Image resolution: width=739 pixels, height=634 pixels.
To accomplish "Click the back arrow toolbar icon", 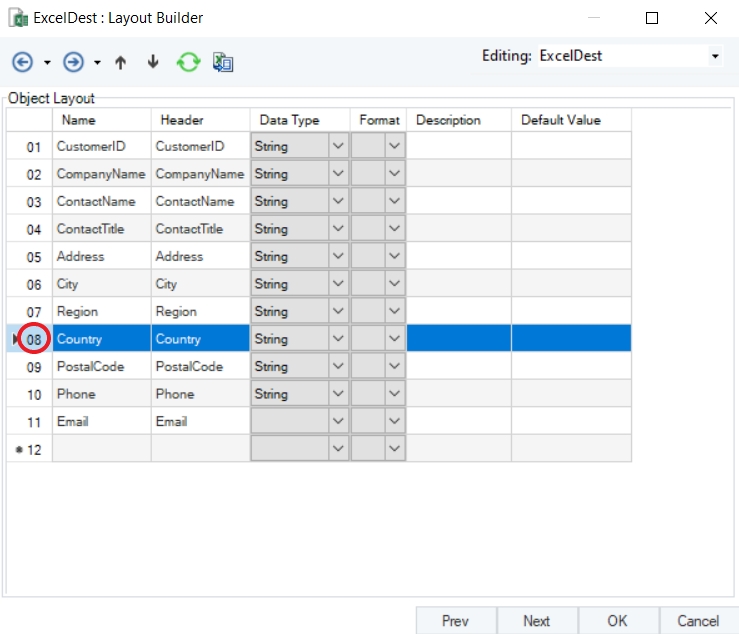I will point(22,62).
